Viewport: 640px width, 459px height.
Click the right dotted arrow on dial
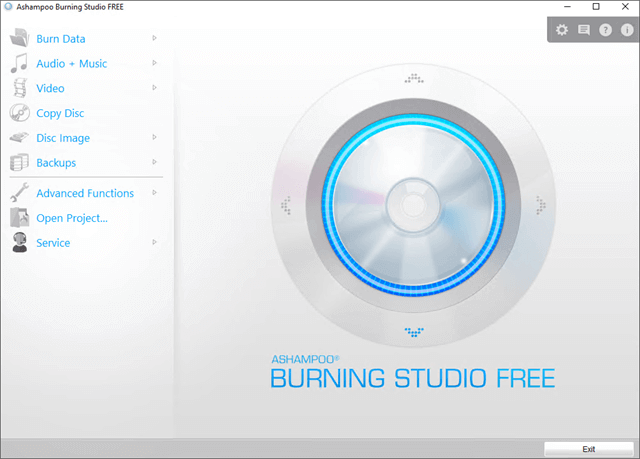coord(541,205)
